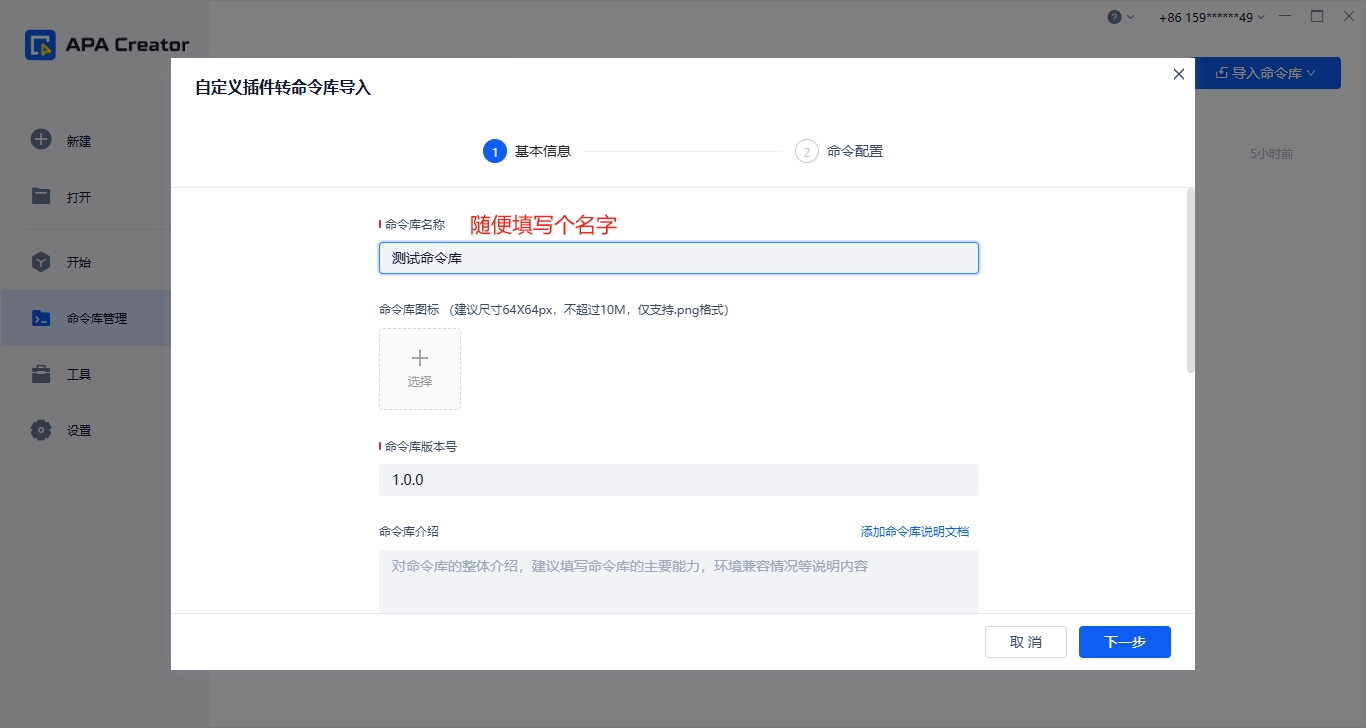Click the 新建 plus icon in sidebar
The image size is (1366, 728).
click(41, 140)
